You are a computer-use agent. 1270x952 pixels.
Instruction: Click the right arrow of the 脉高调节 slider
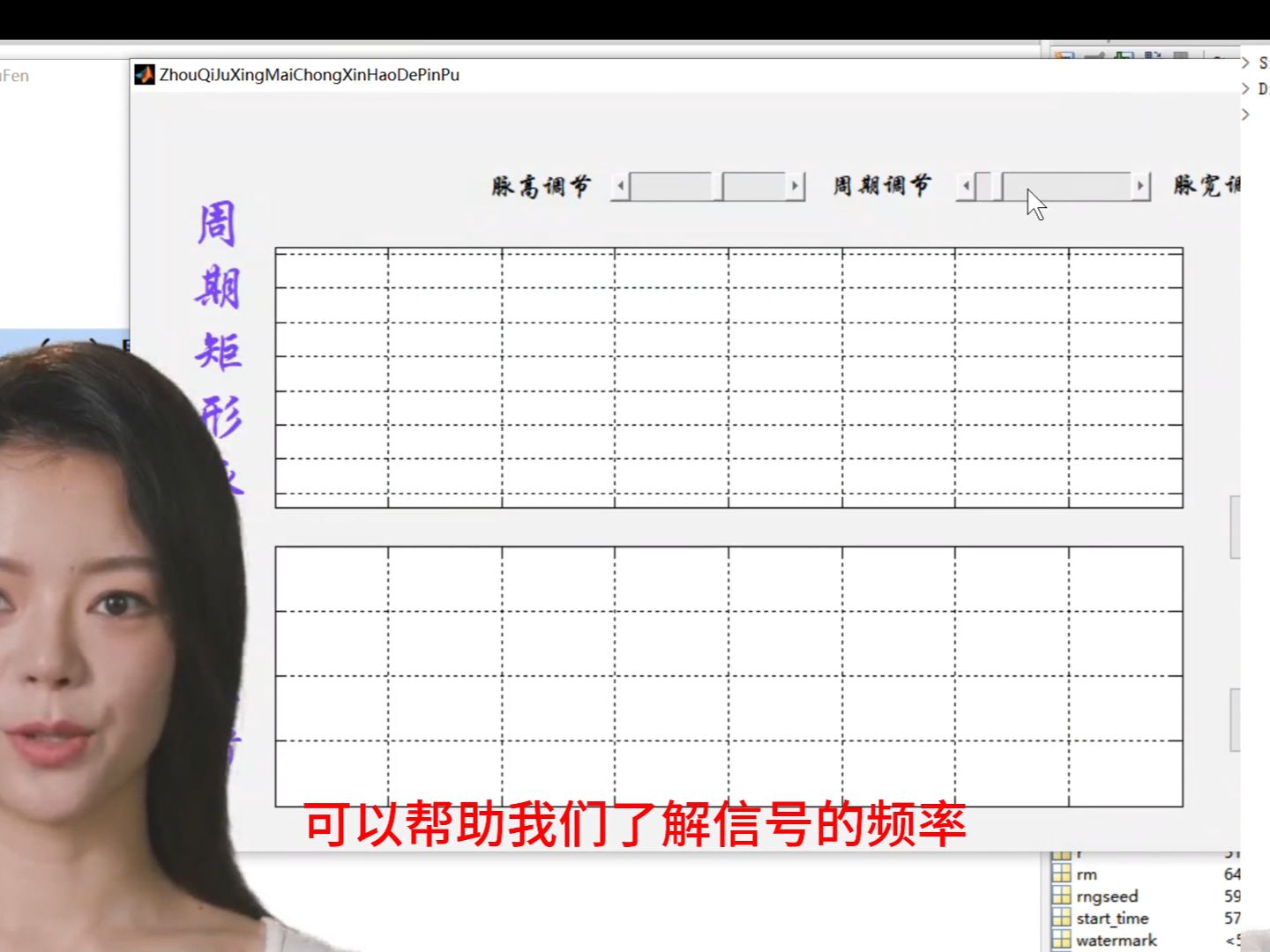point(795,186)
